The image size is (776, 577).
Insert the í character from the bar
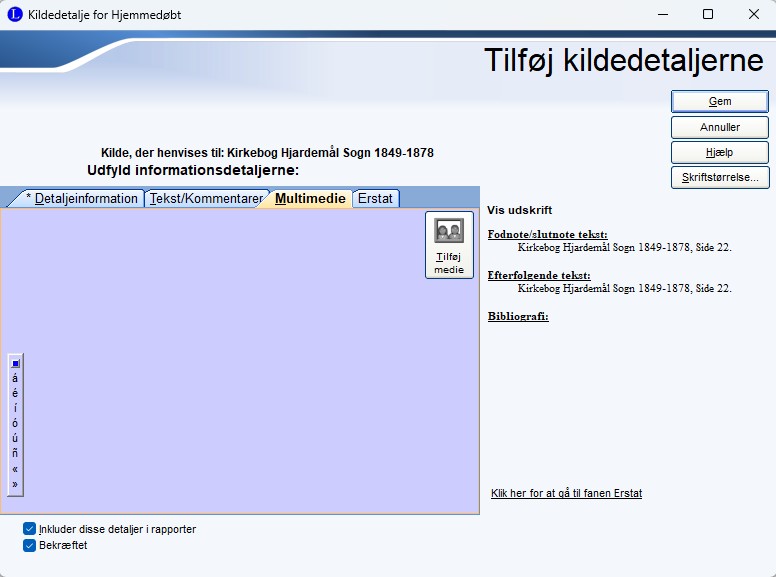pos(15,409)
